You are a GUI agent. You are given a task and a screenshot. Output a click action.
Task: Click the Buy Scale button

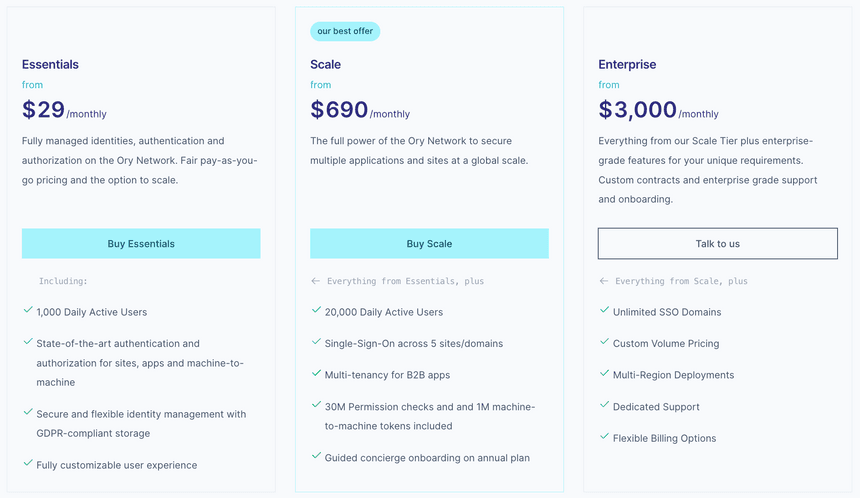(x=429, y=244)
